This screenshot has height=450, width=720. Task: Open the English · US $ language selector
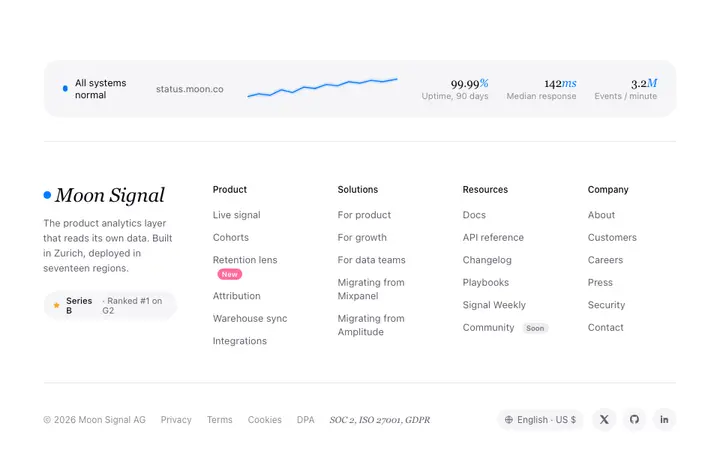click(540, 420)
